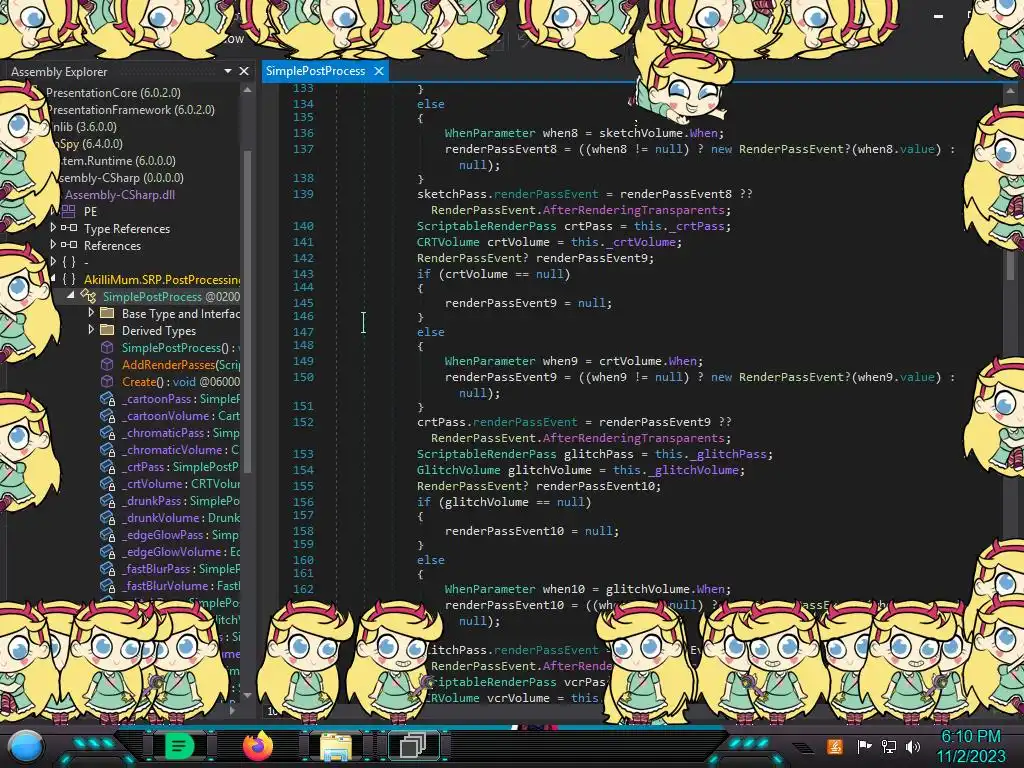Click the taskbar clock showing 6:10 PM
The image size is (1024, 768).
pos(970,737)
